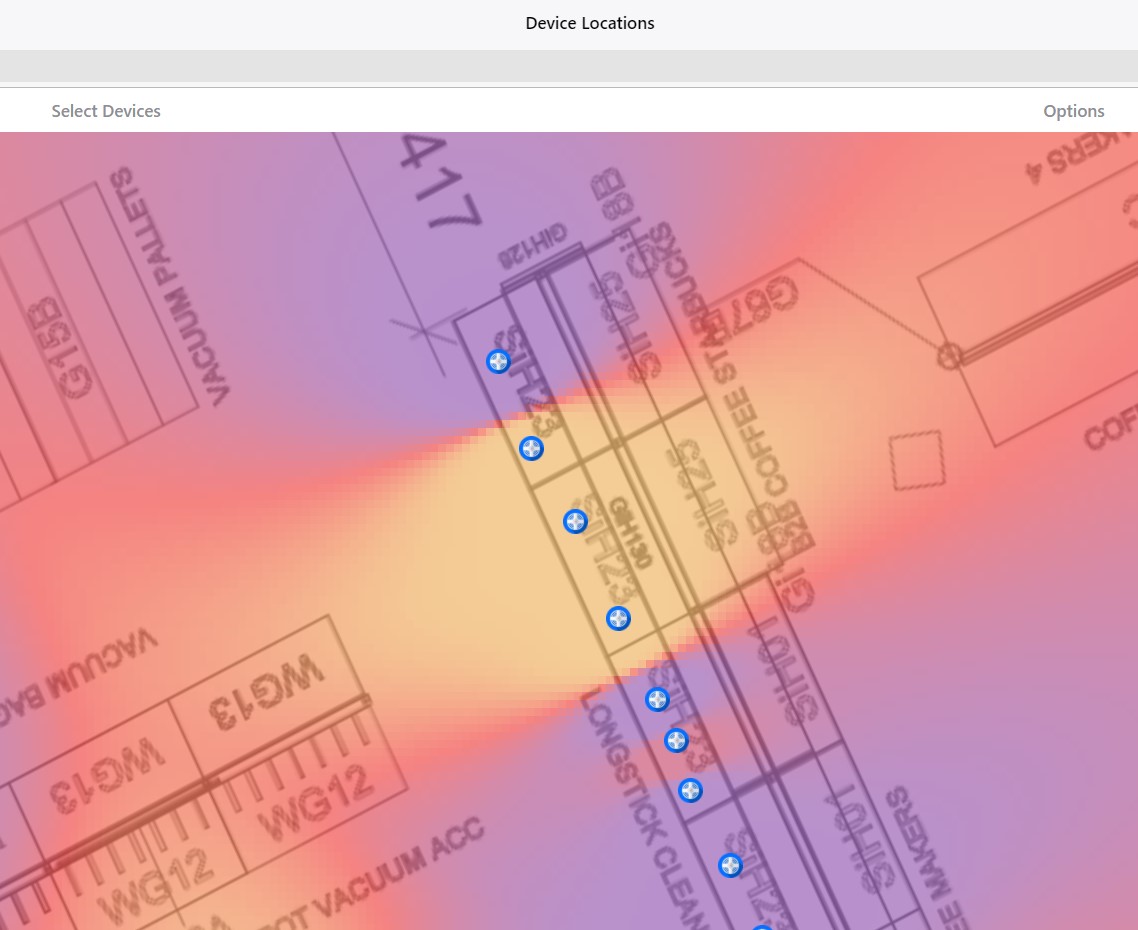Click the Device Locations title
1138x930 pixels.
[590, 23]
